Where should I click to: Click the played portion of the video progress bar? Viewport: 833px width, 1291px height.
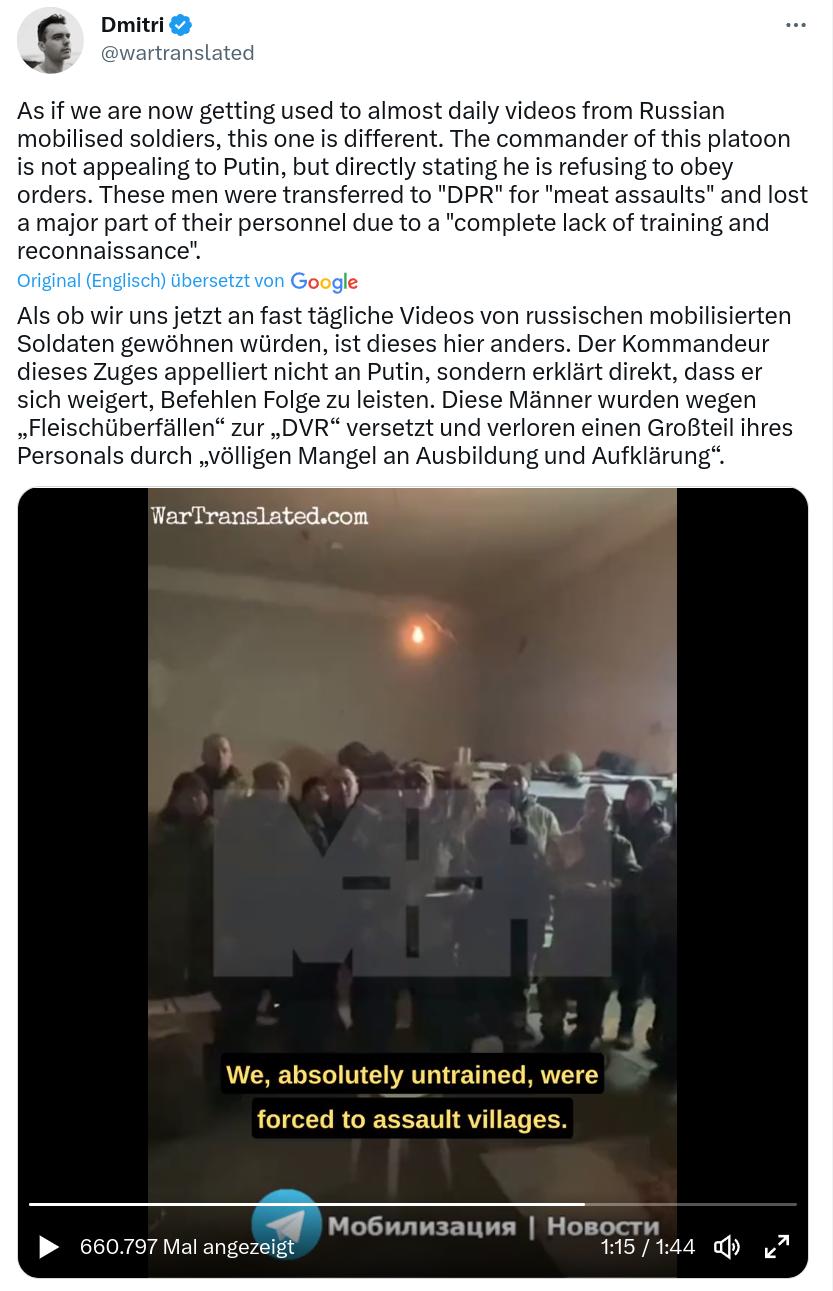(x=306, y=1204)
